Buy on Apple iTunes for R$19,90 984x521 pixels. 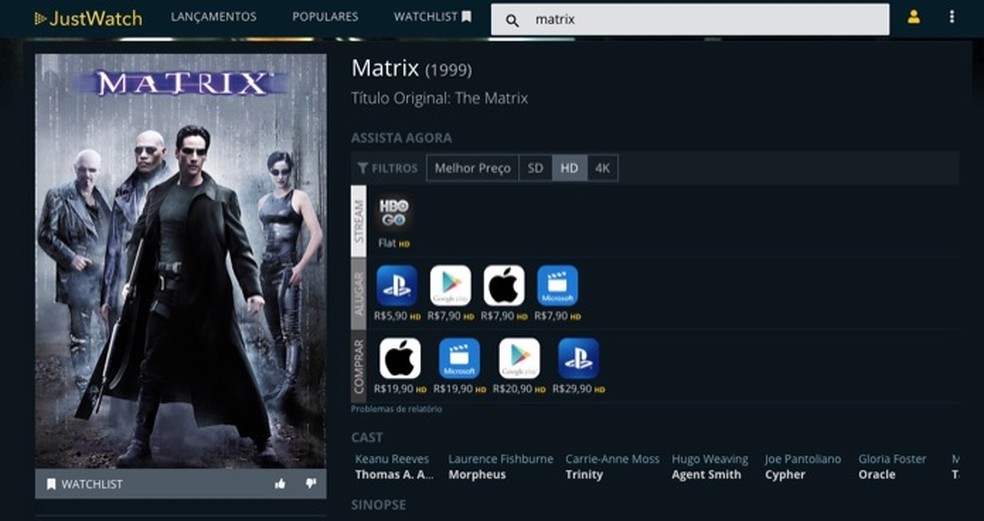tap(400, 358)
